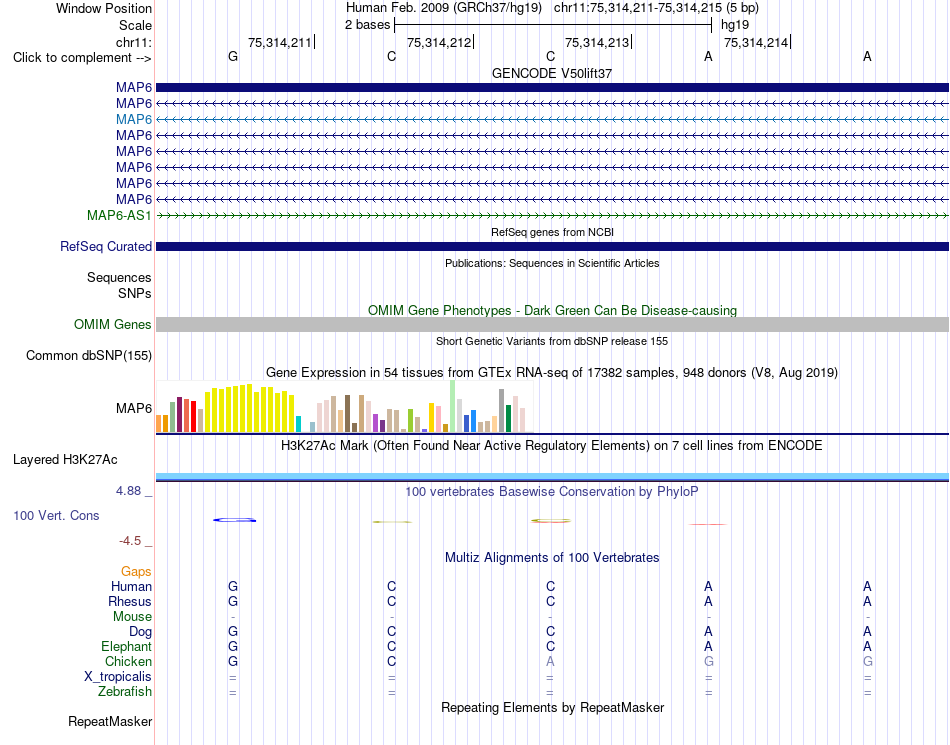Click the 'Chicken' species label
Viewport: 950px width, 745px height.
128,661
